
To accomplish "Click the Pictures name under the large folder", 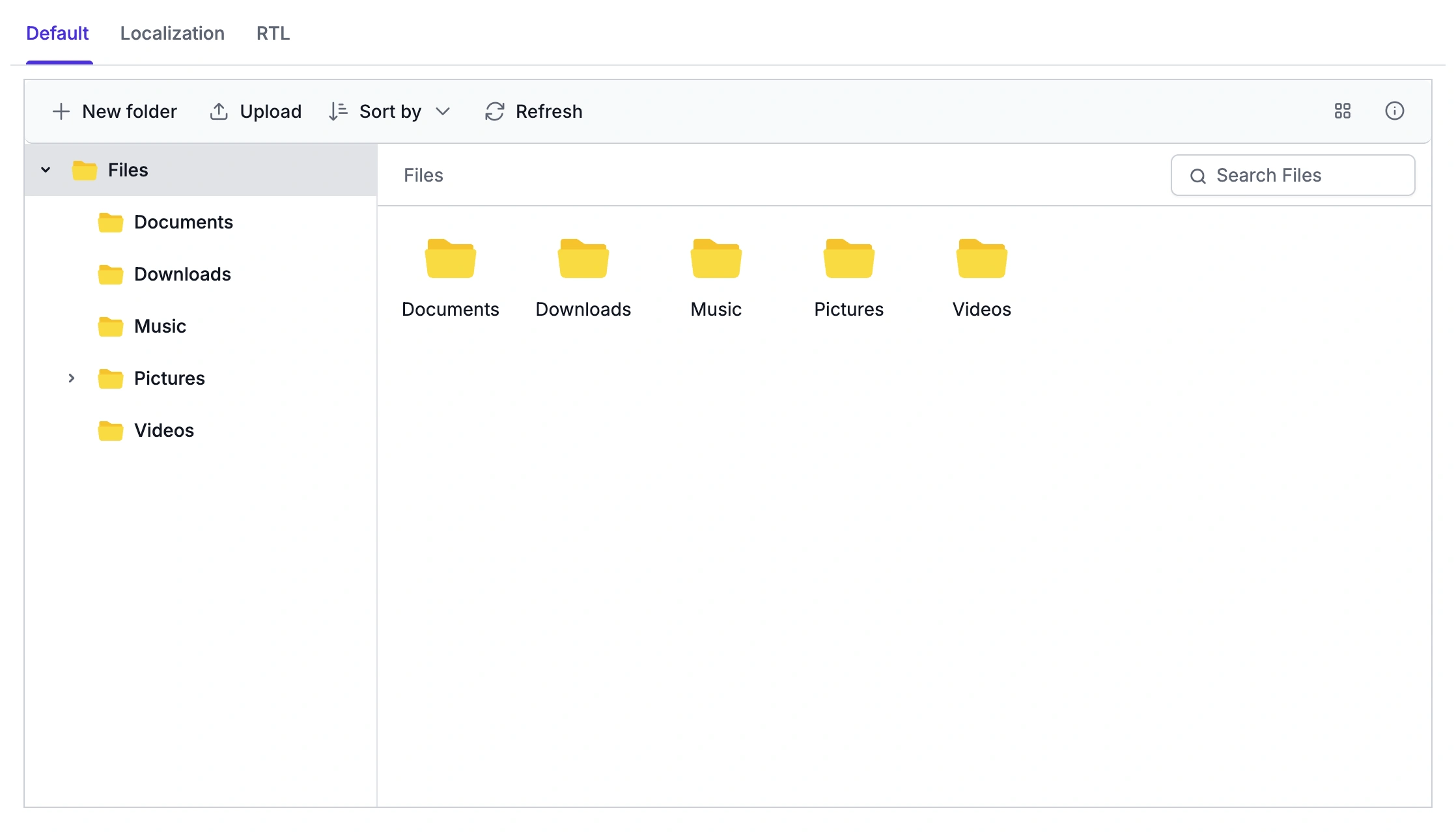I will tap(849, 309).
